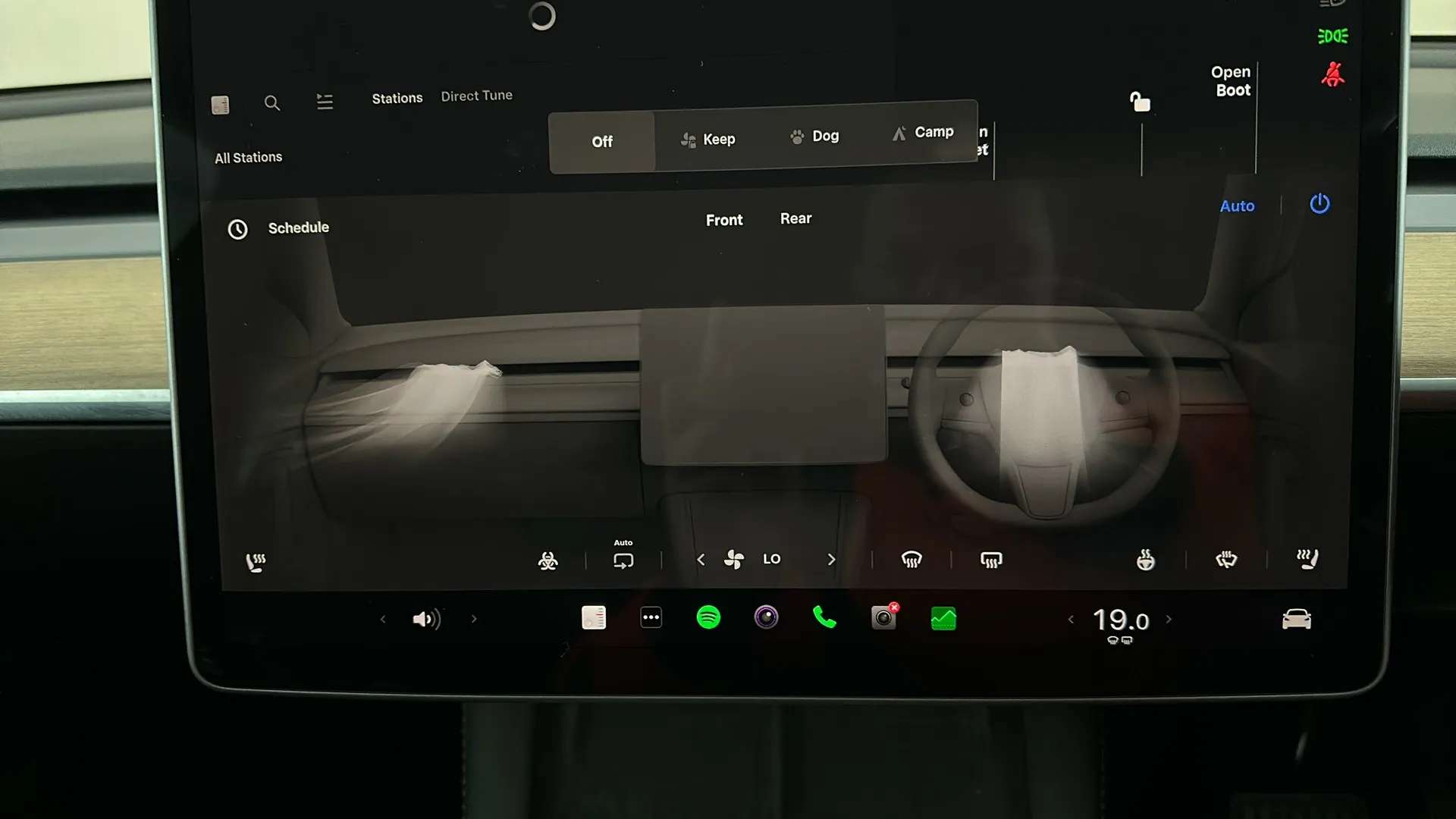Select the right seat heater icon
The image size is (1456, 819).
[1307, 560]
